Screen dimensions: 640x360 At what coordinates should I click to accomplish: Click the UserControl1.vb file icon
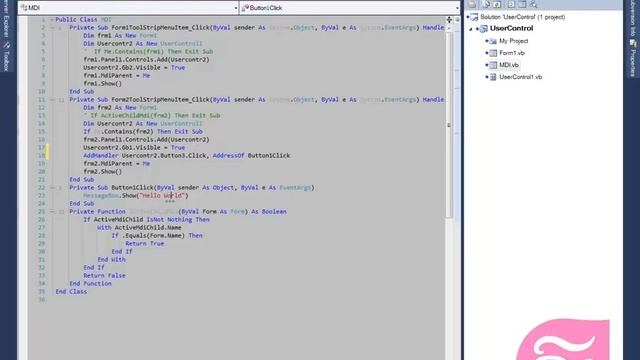493,77
